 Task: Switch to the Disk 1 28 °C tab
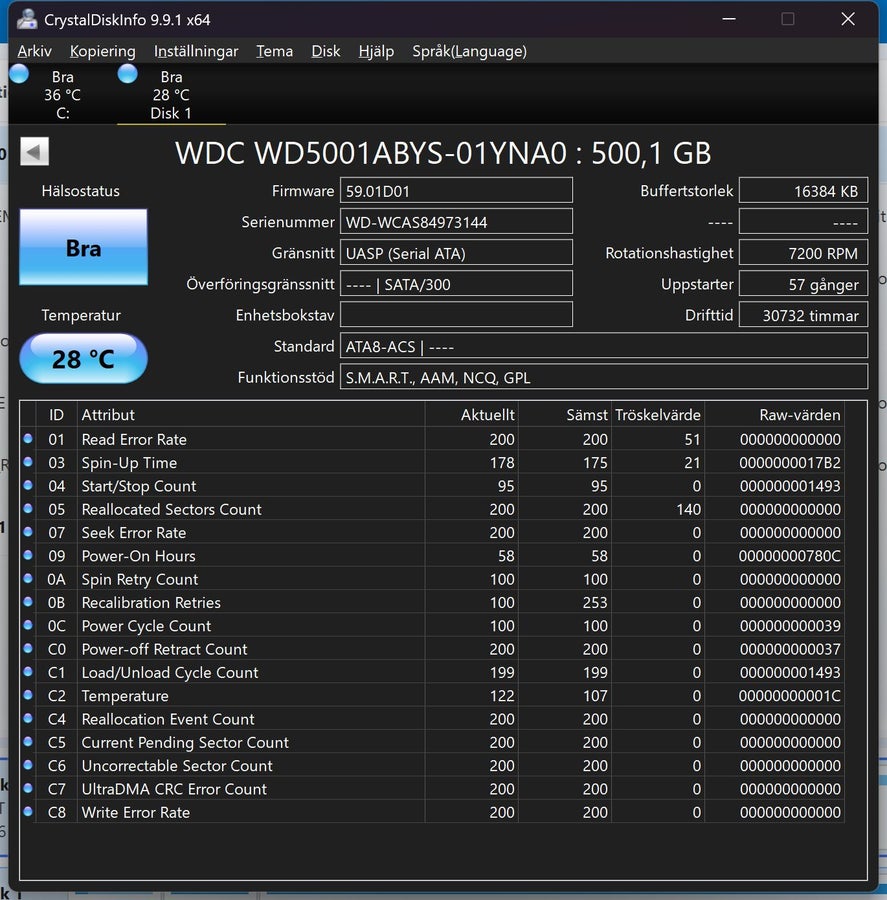pyautogui.click(x=171, y=95)
